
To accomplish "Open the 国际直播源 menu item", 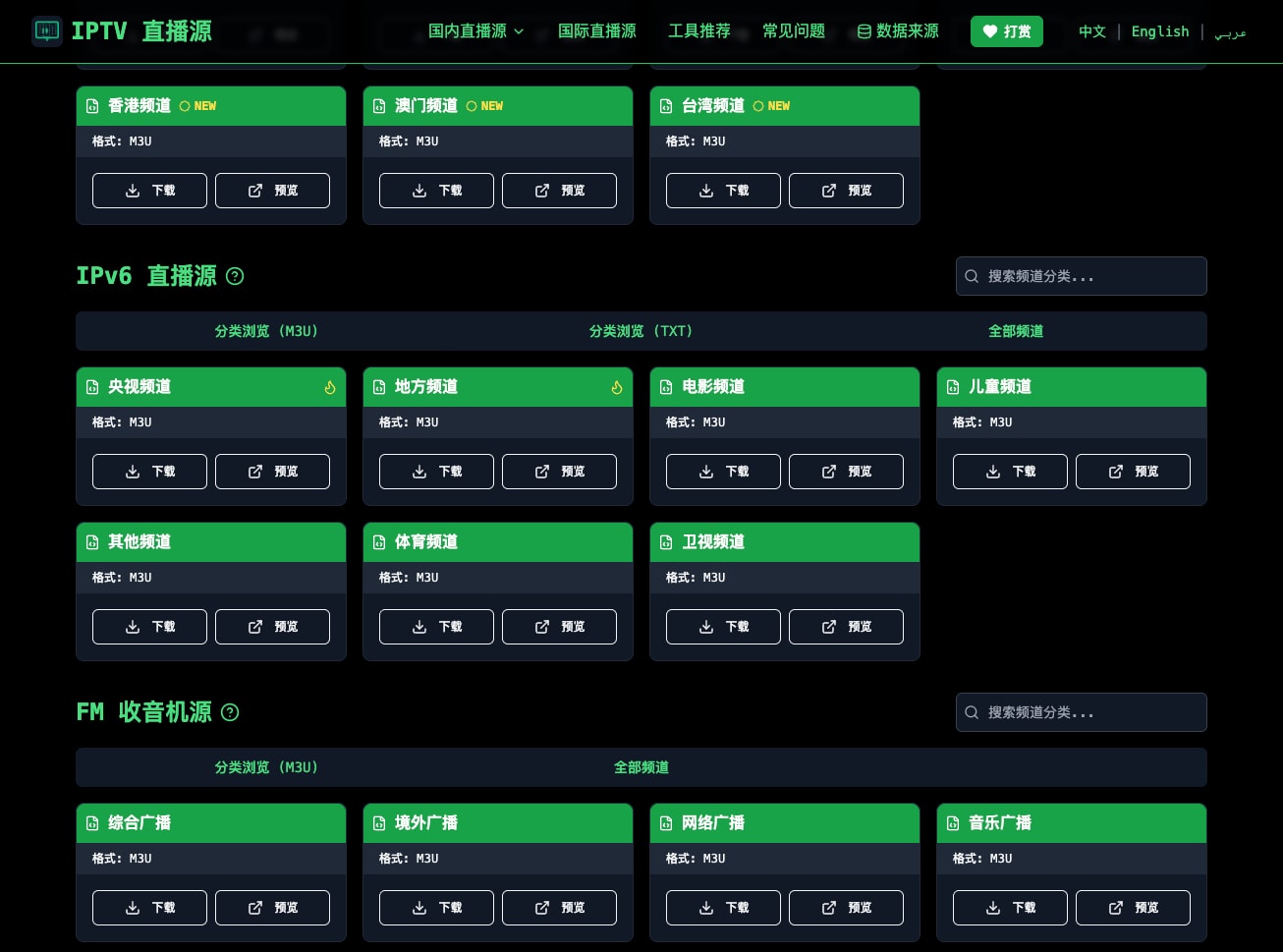I will [x=597, y=31].
